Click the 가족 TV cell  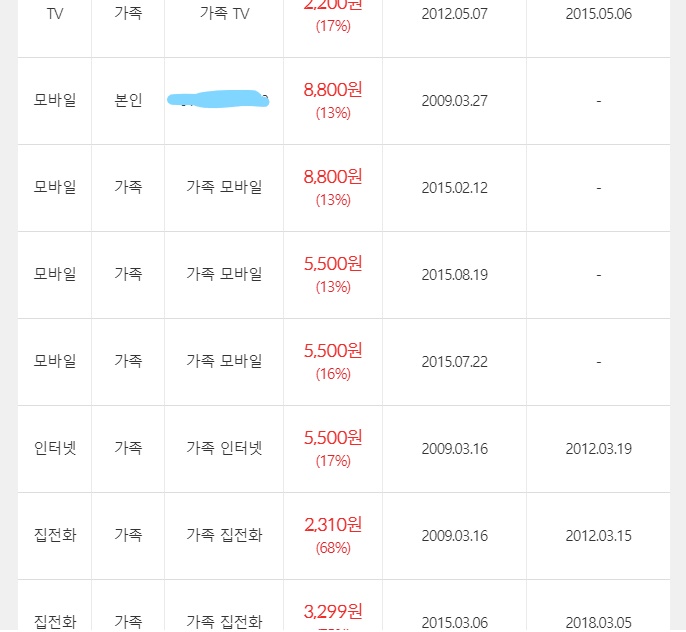224,14
